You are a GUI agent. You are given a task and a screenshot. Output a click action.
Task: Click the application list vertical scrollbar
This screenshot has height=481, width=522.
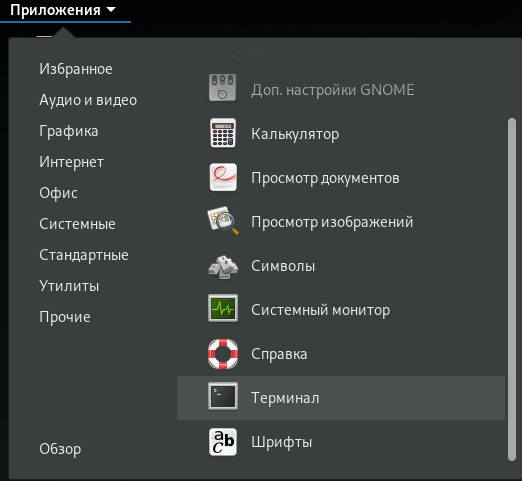[512, 289]
